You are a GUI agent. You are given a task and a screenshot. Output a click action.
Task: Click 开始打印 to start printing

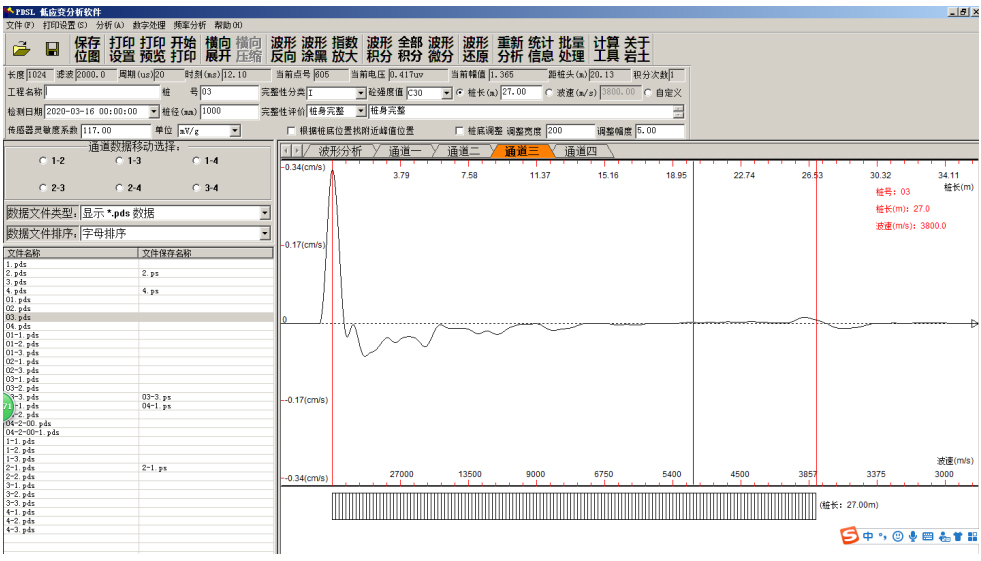coord(183,49)
